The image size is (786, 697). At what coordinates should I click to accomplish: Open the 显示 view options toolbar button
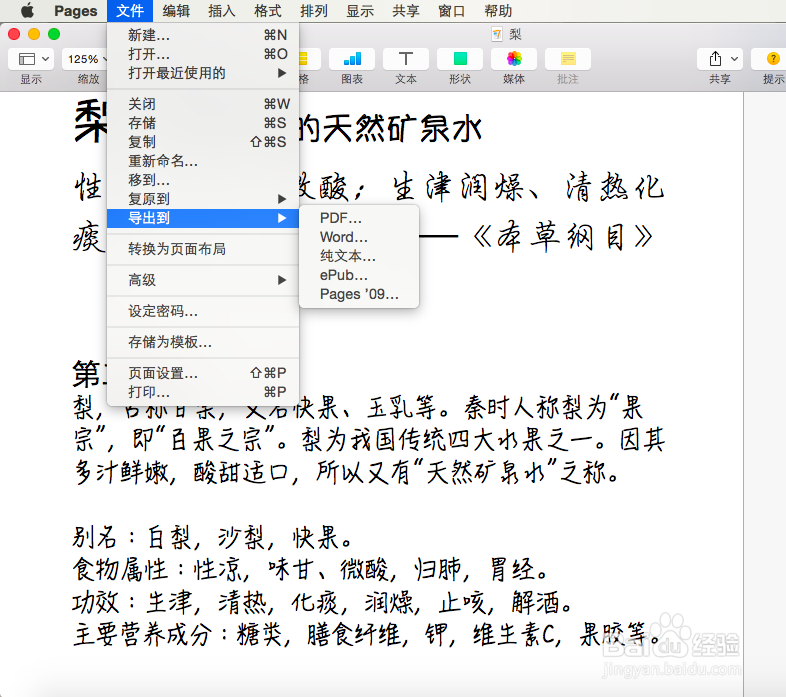tap(31, 59)
